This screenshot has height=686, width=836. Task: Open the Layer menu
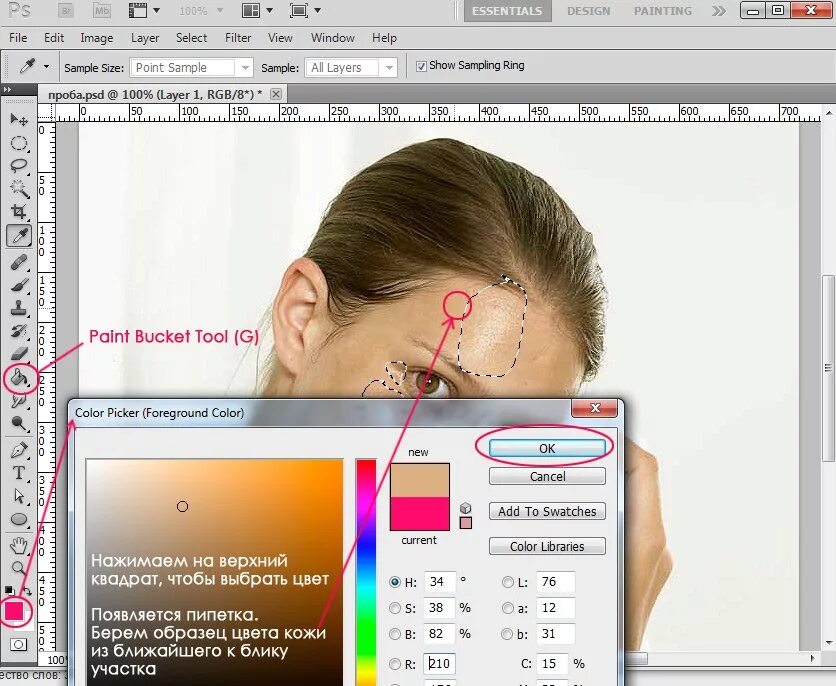[144, 38]
